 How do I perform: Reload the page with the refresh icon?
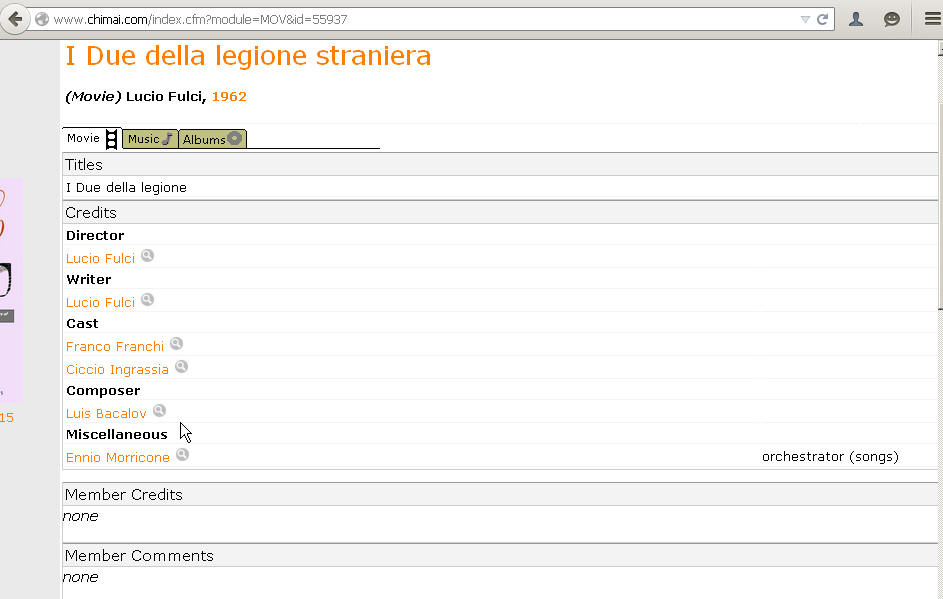822,19
